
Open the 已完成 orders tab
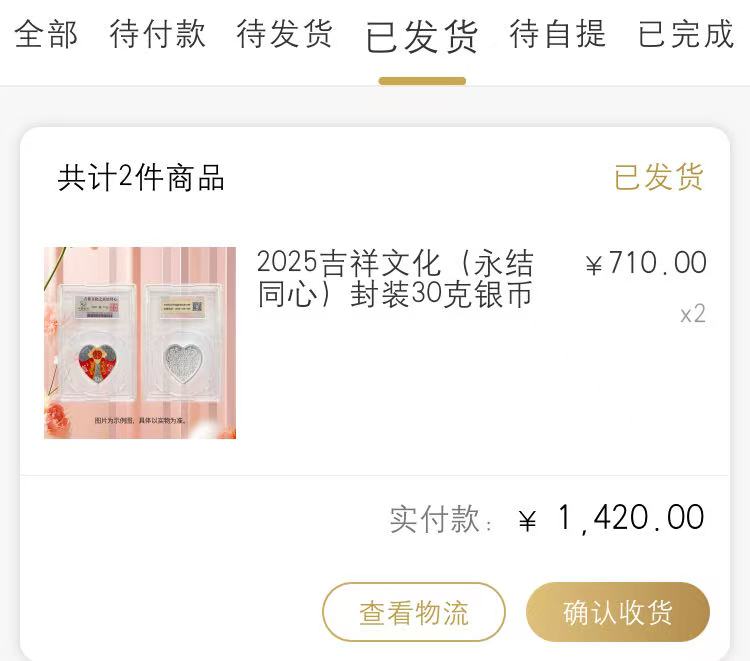click(686, 34)
